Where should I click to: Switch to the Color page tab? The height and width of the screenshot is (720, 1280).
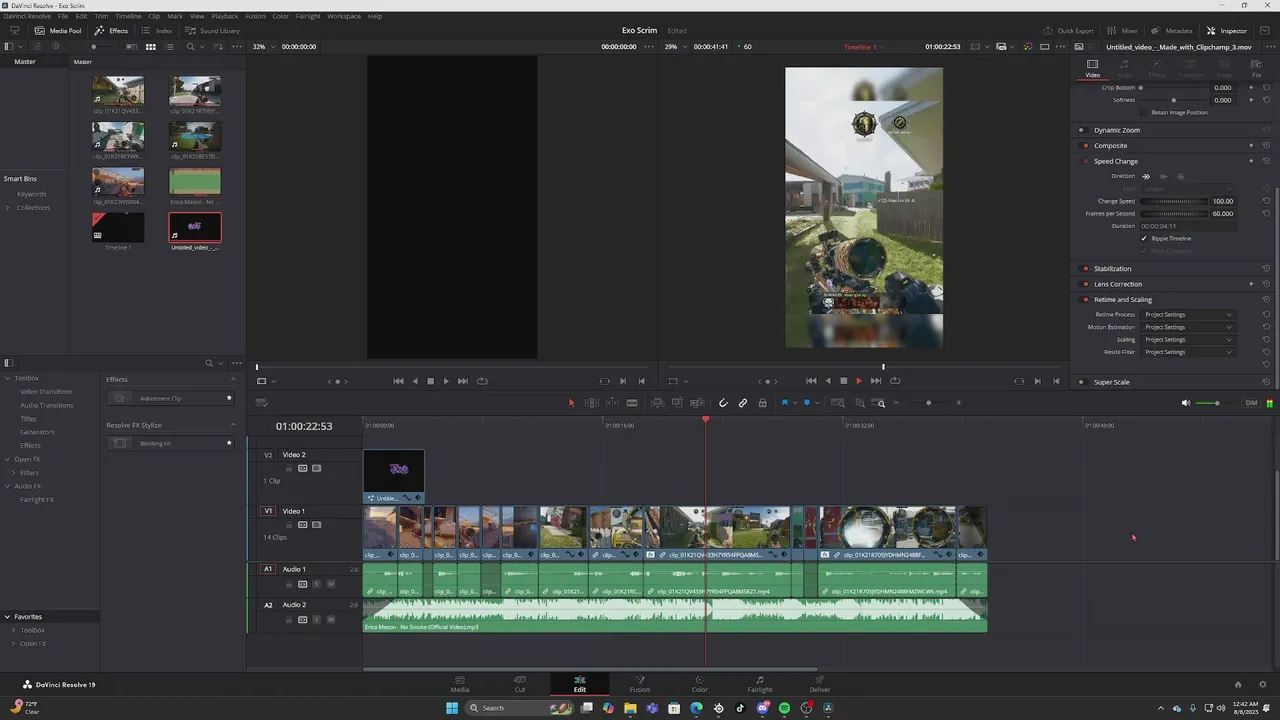[x=699, y=683]
